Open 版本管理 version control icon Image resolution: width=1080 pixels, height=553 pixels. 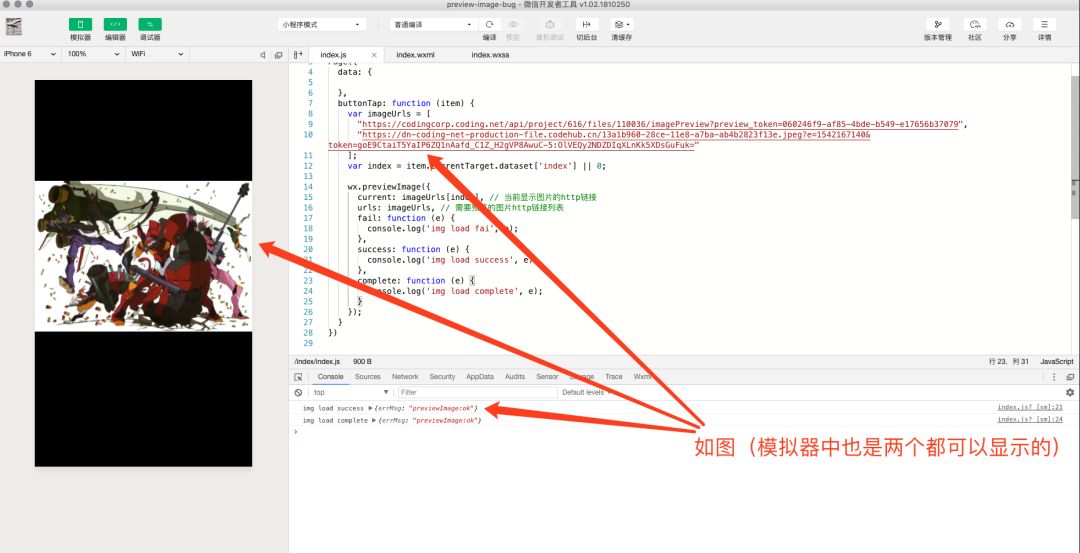point(937,24)
